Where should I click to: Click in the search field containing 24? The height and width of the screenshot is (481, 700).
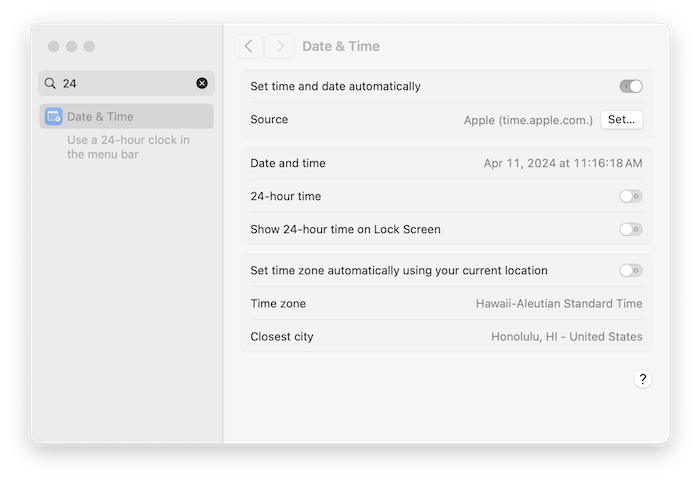click(126, 83)
